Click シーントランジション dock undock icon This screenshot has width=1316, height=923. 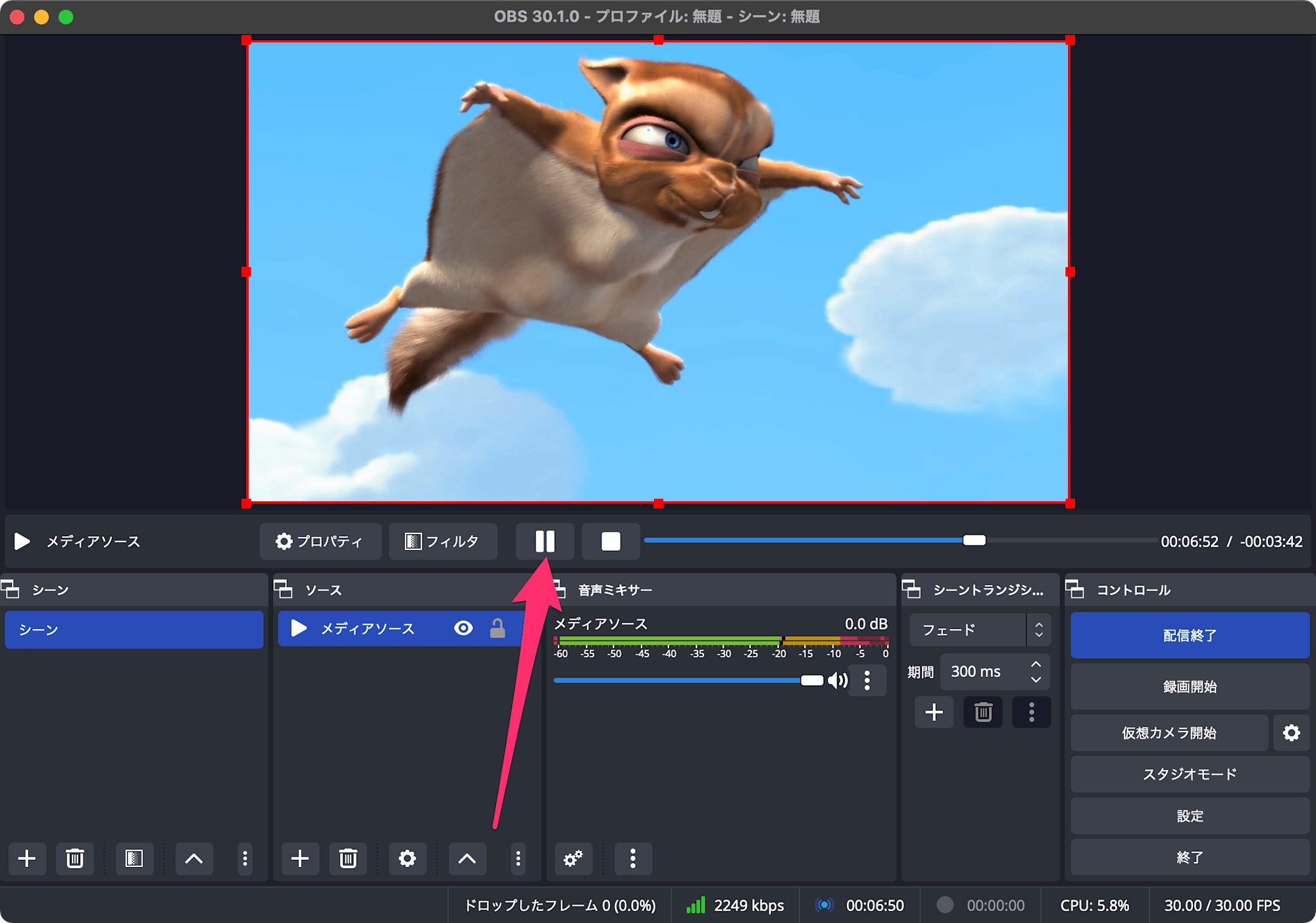pos(911,589)
